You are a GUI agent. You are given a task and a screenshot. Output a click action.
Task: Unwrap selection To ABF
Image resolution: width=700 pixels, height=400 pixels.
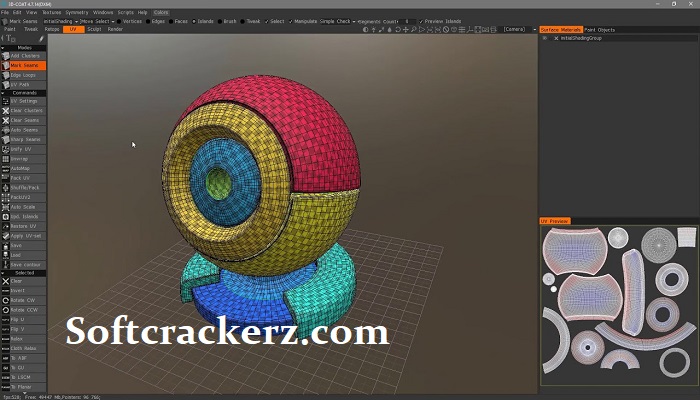tap(23, 358)
